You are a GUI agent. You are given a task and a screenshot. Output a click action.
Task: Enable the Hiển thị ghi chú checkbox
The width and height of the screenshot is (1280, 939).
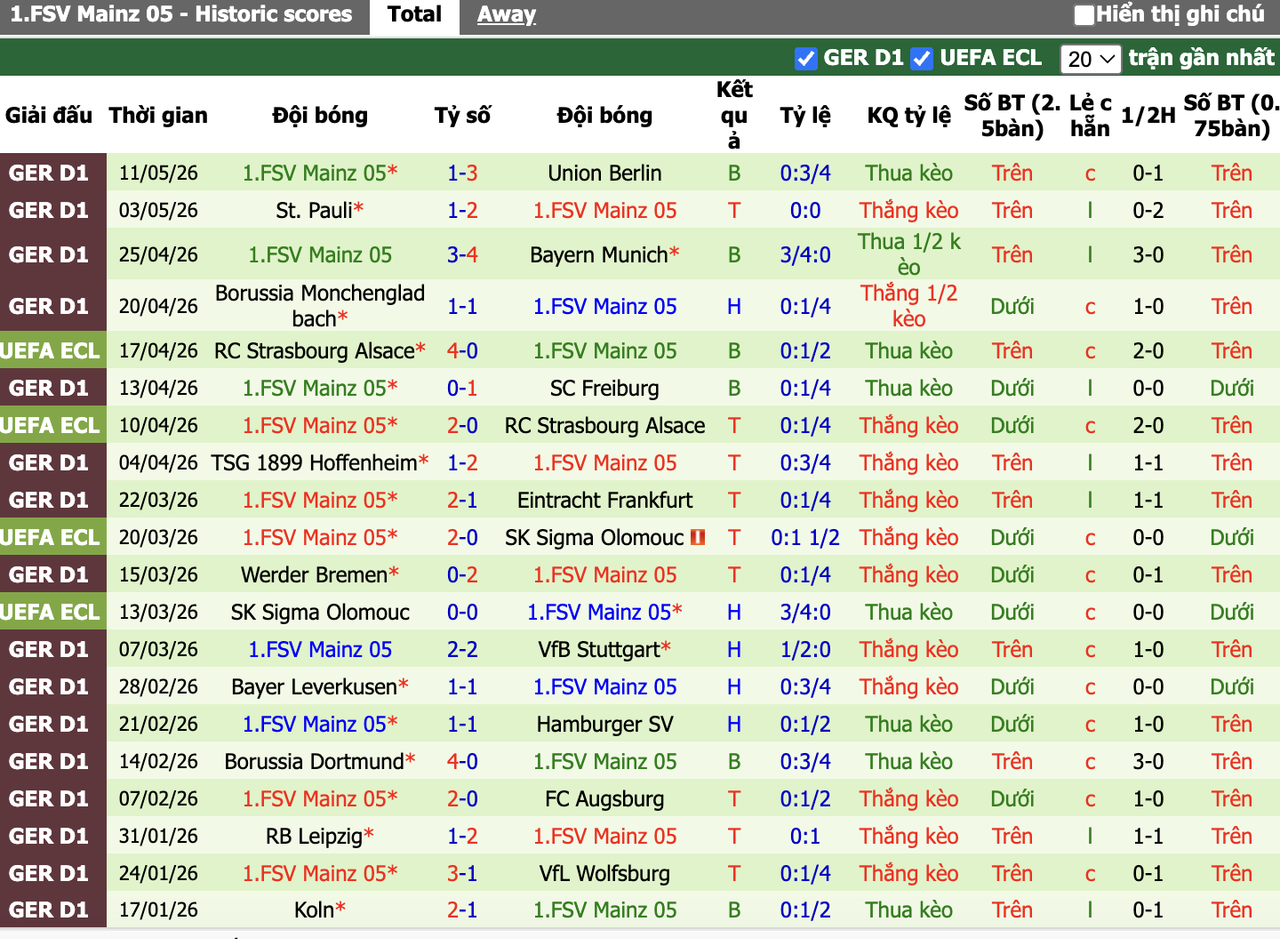pyautogui.click(x=1084, y=15)
